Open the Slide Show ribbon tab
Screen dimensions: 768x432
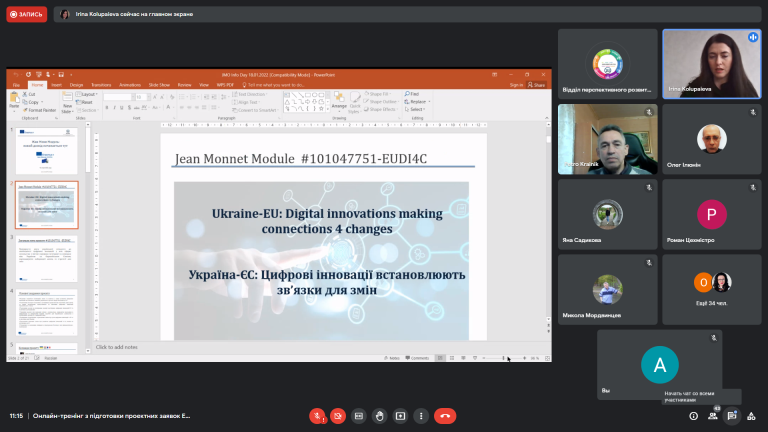tap(159, 85)
